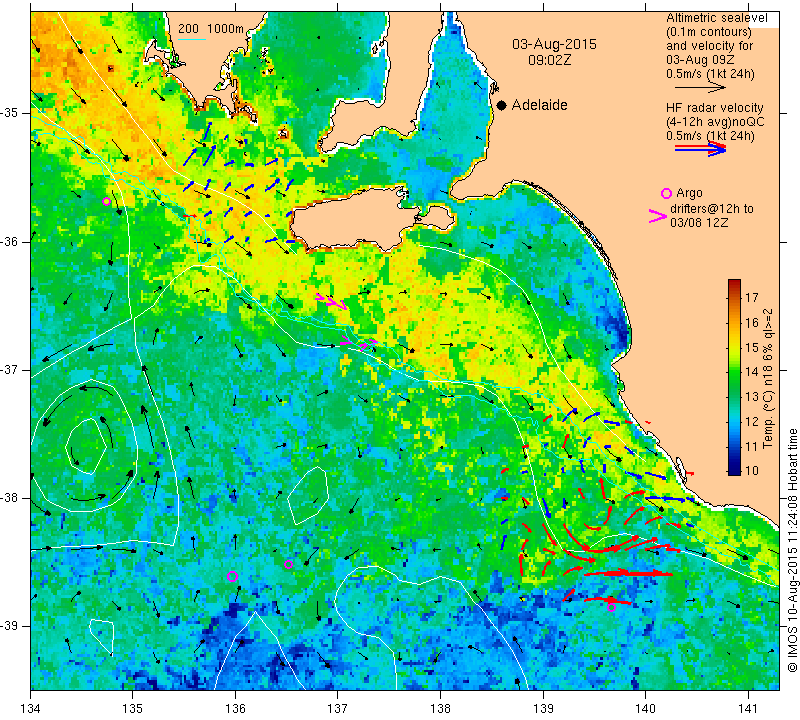Viewport: 800px width, 720px height.
Task: Click the red and blue HF radar legend arrow
Action: 700,148
